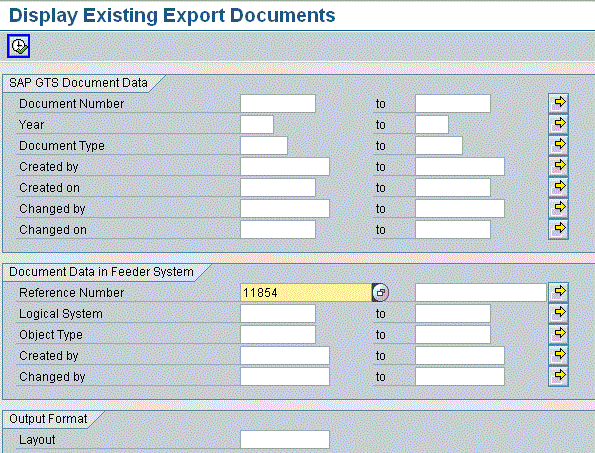Open multiple selection for feeder Changed by
This screenshot has height=453, width=595.
[x=558, y=376]
